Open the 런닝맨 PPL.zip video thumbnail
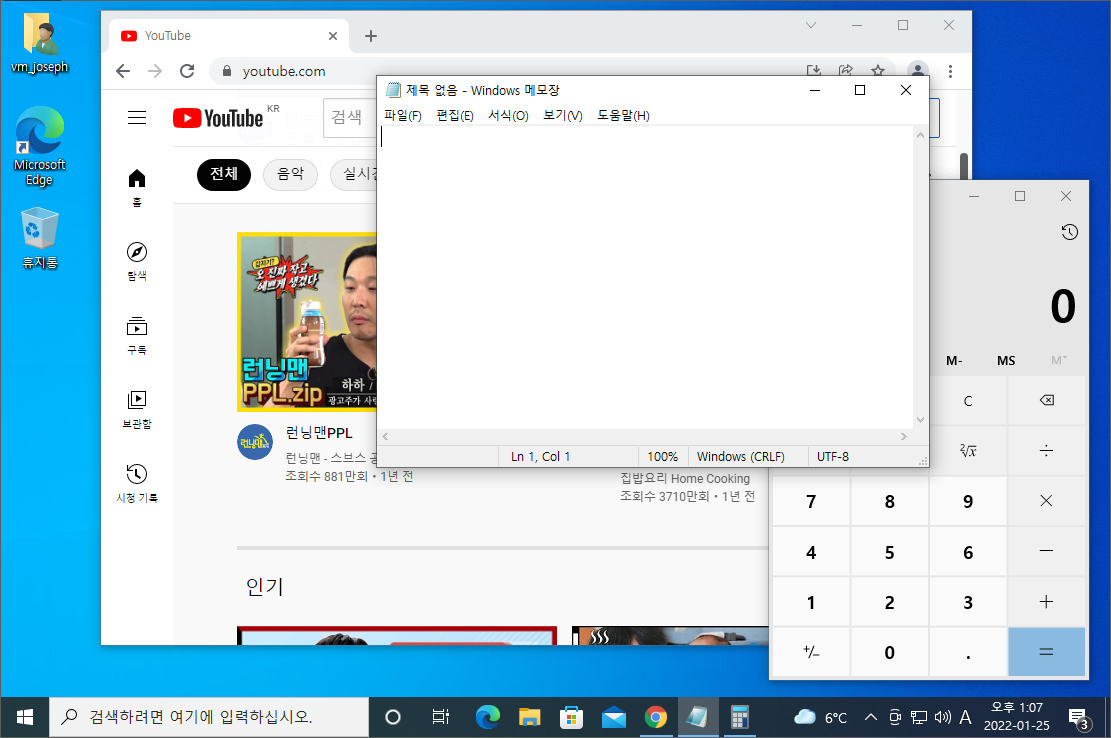Viewport: 1111px width, 738px height. (x=307, y=322)
